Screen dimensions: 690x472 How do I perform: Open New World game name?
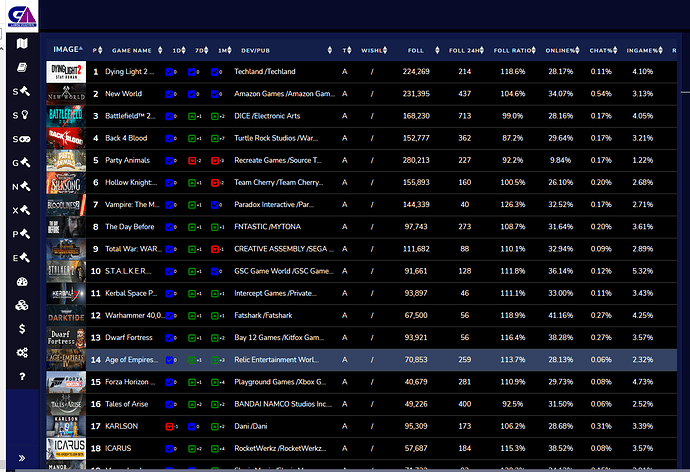point(123,94)
